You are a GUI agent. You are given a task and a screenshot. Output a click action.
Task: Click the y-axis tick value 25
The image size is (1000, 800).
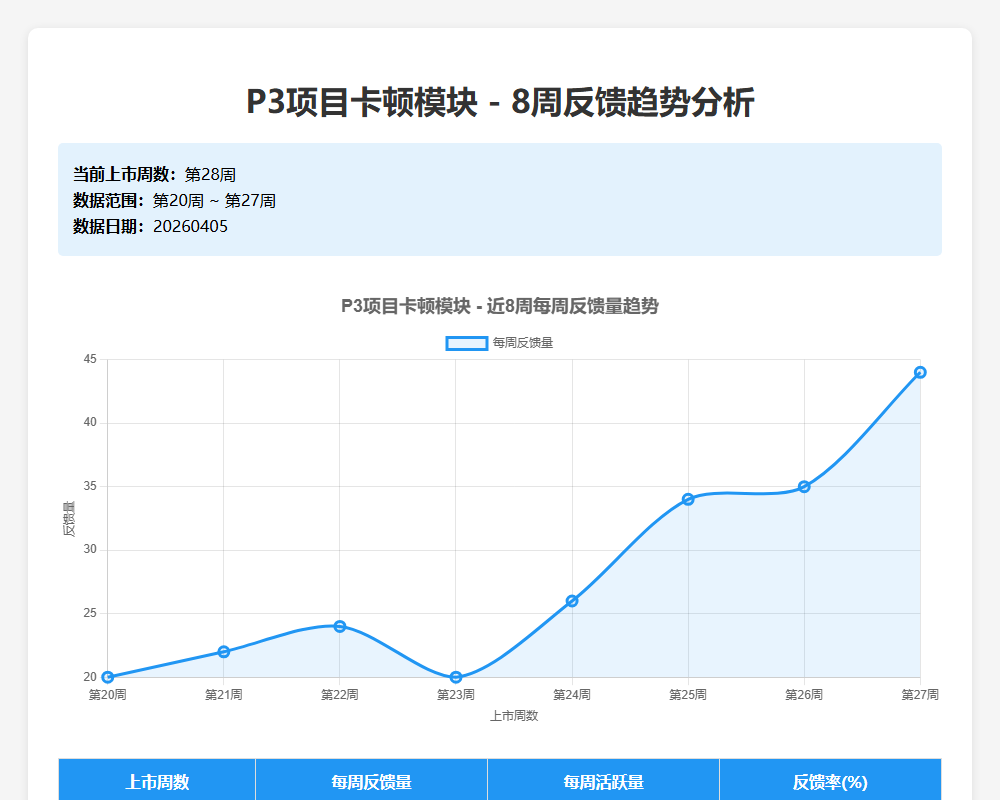(x=90, y=613)
